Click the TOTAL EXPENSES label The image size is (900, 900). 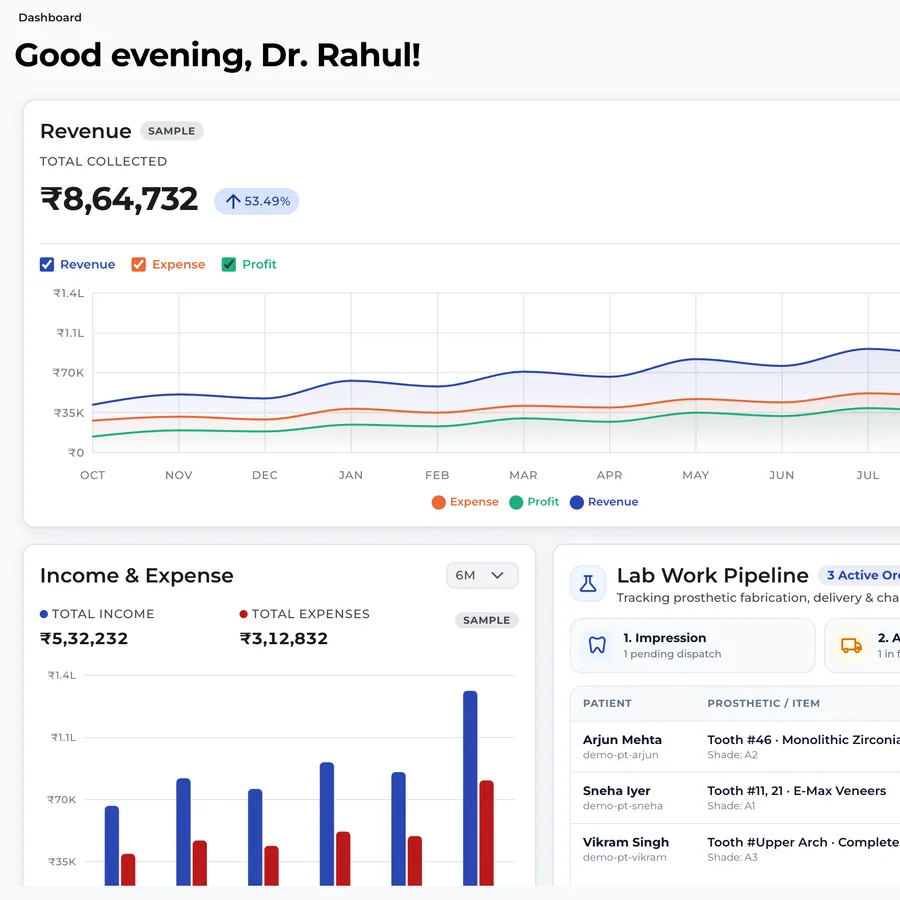coord(311,614)
